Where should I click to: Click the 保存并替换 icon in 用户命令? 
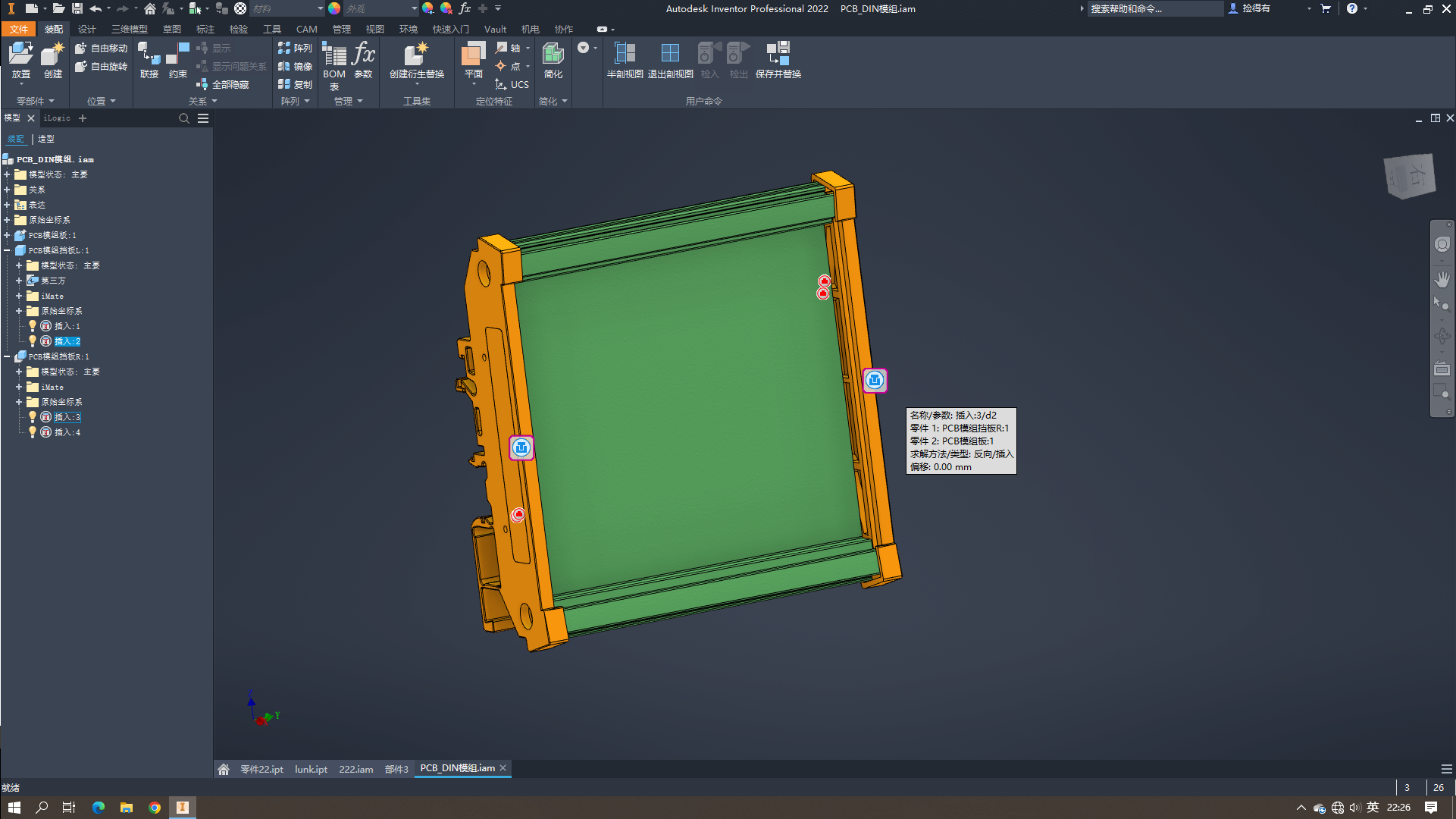[778, 61]
